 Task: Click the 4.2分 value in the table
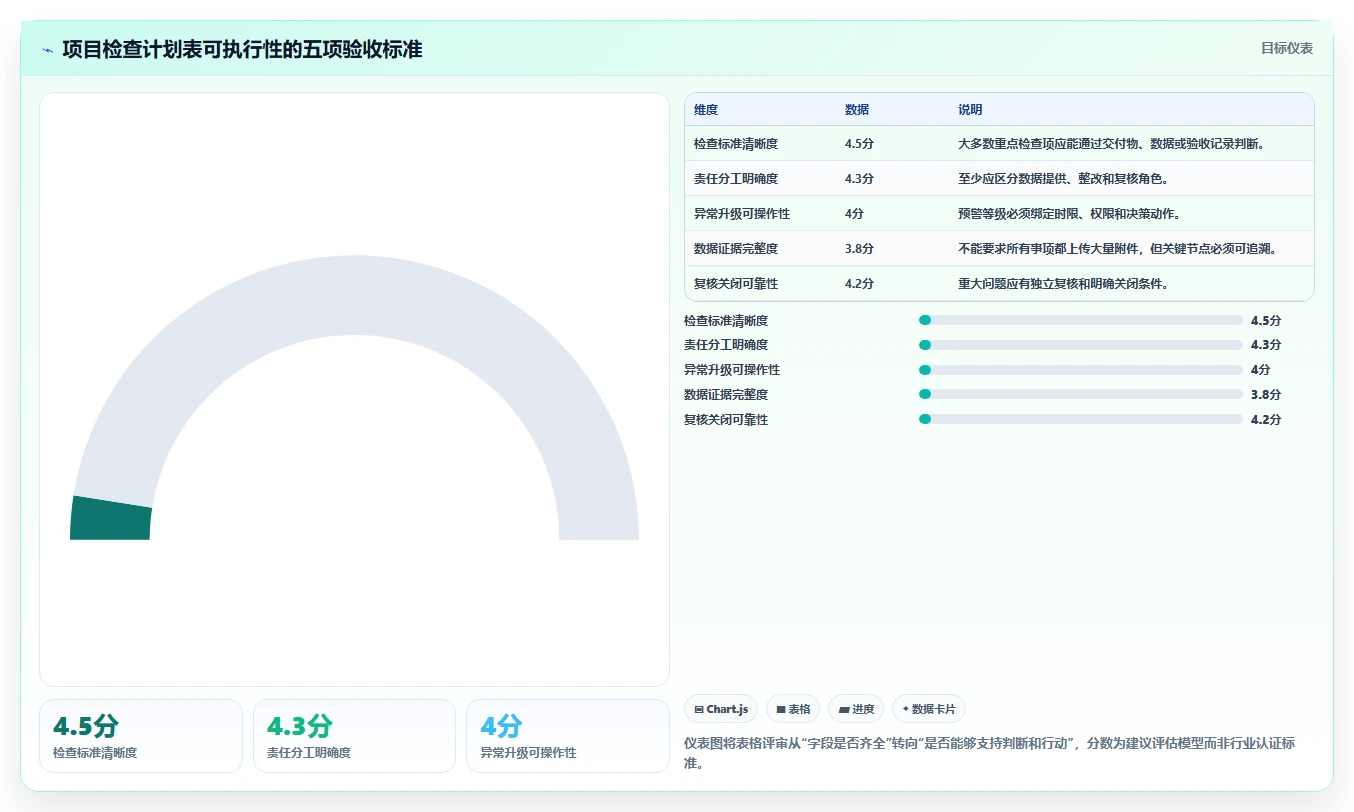pos(859,284)
